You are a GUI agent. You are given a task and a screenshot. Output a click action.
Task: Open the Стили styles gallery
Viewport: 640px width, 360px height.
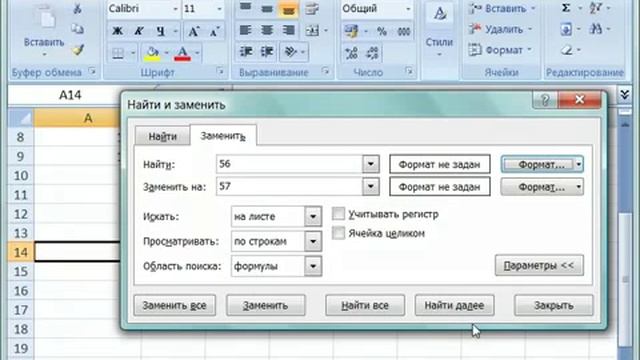tap(439, 31)
